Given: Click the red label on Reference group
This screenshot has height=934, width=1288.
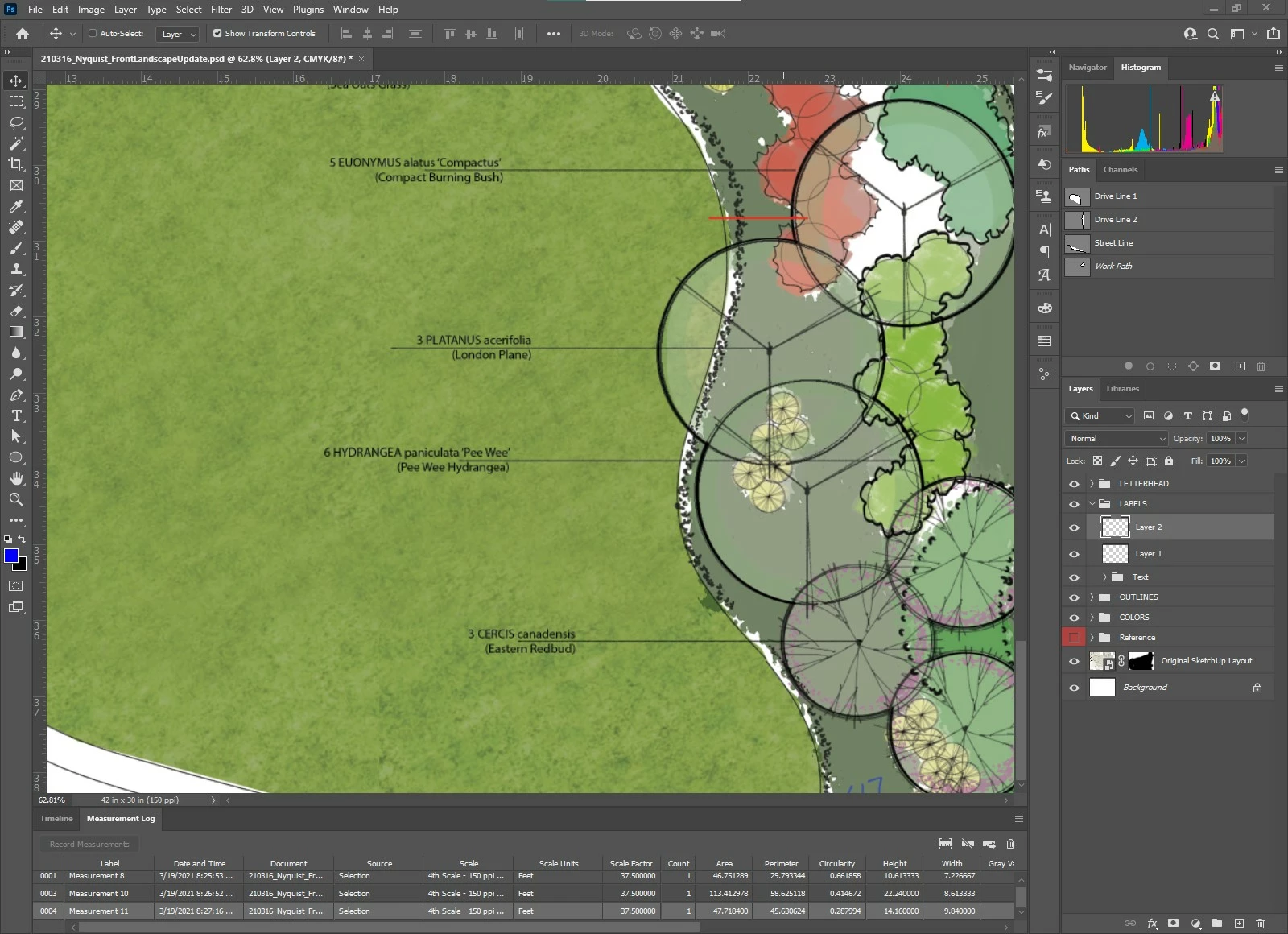Looking at the screenshot, I should [x=1074, y=638].
